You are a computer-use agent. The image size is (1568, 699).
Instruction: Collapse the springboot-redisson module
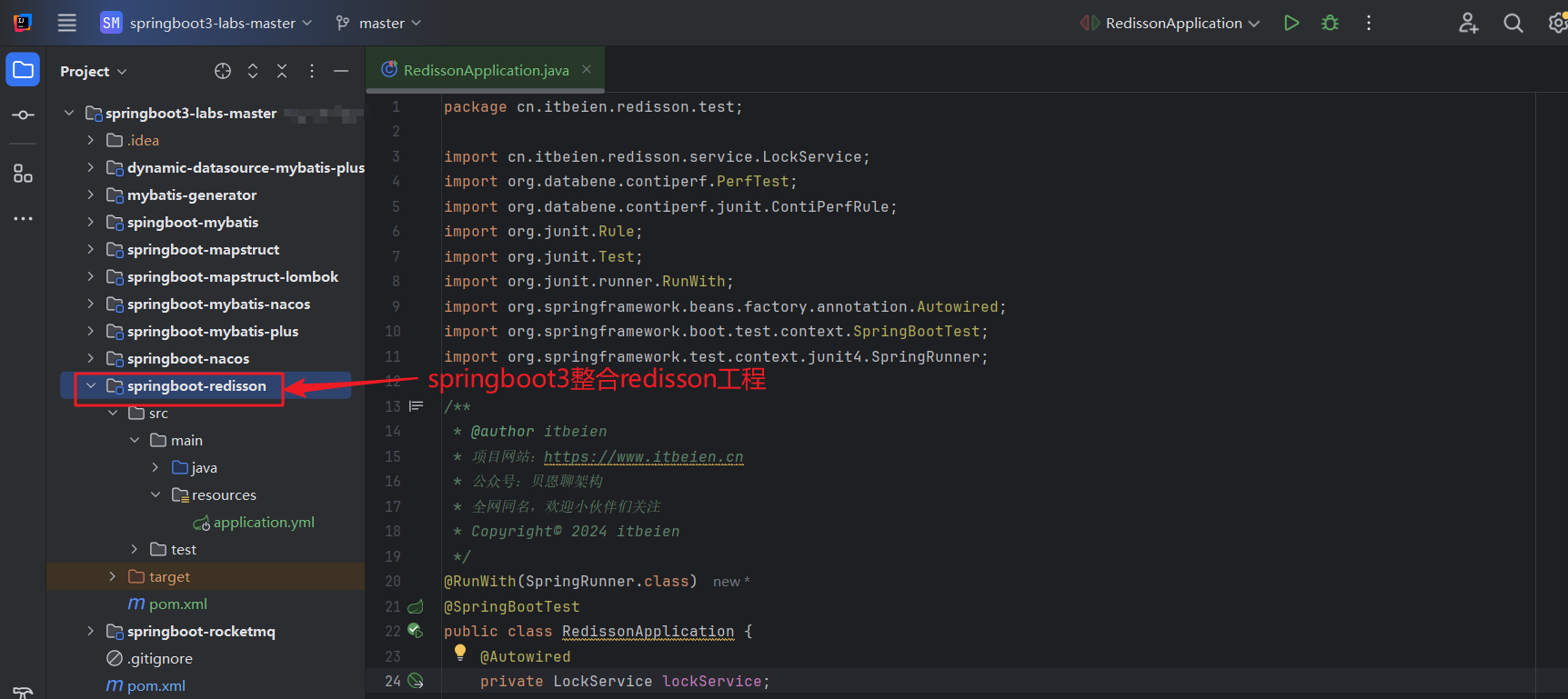91,385
